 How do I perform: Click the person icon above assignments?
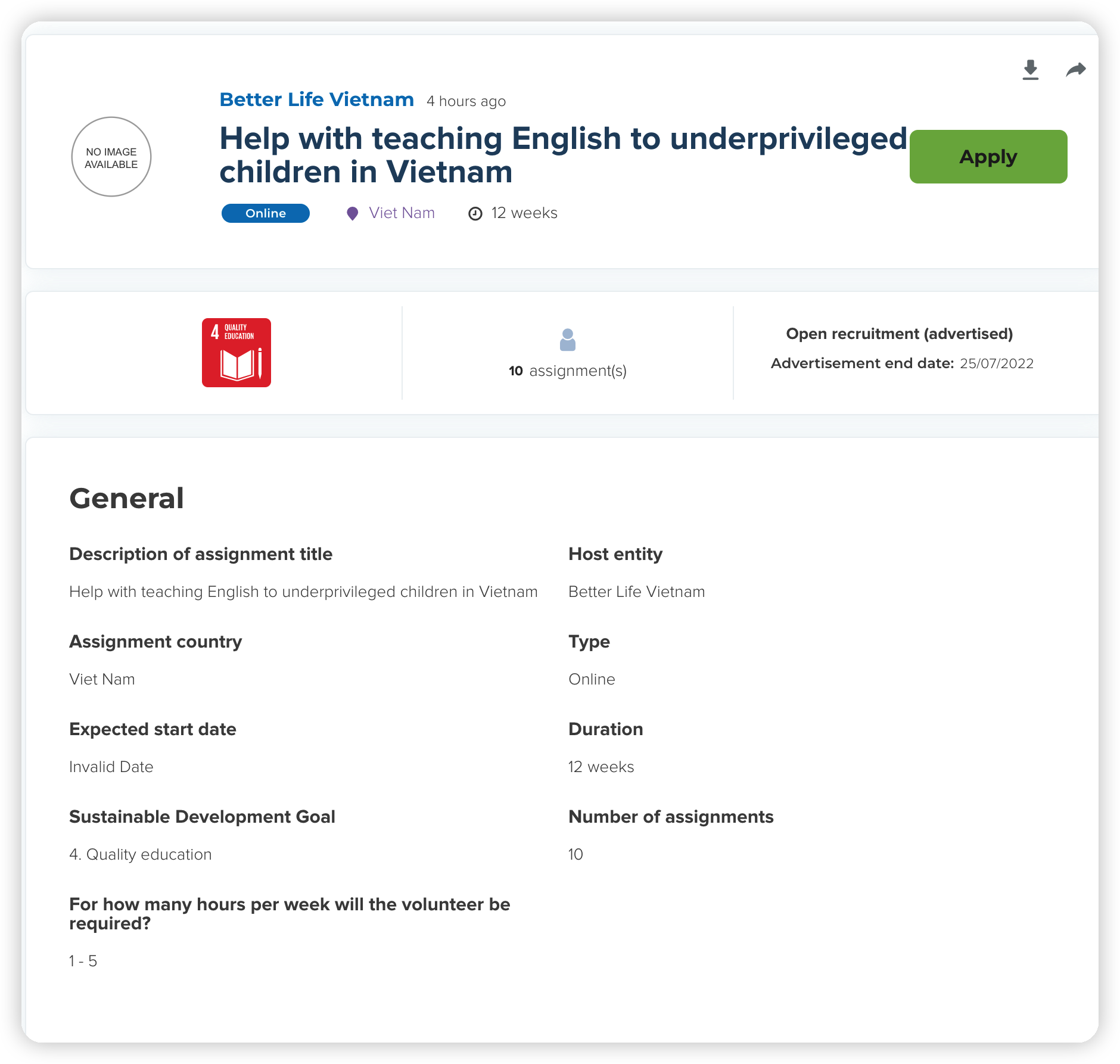[568, 340]
